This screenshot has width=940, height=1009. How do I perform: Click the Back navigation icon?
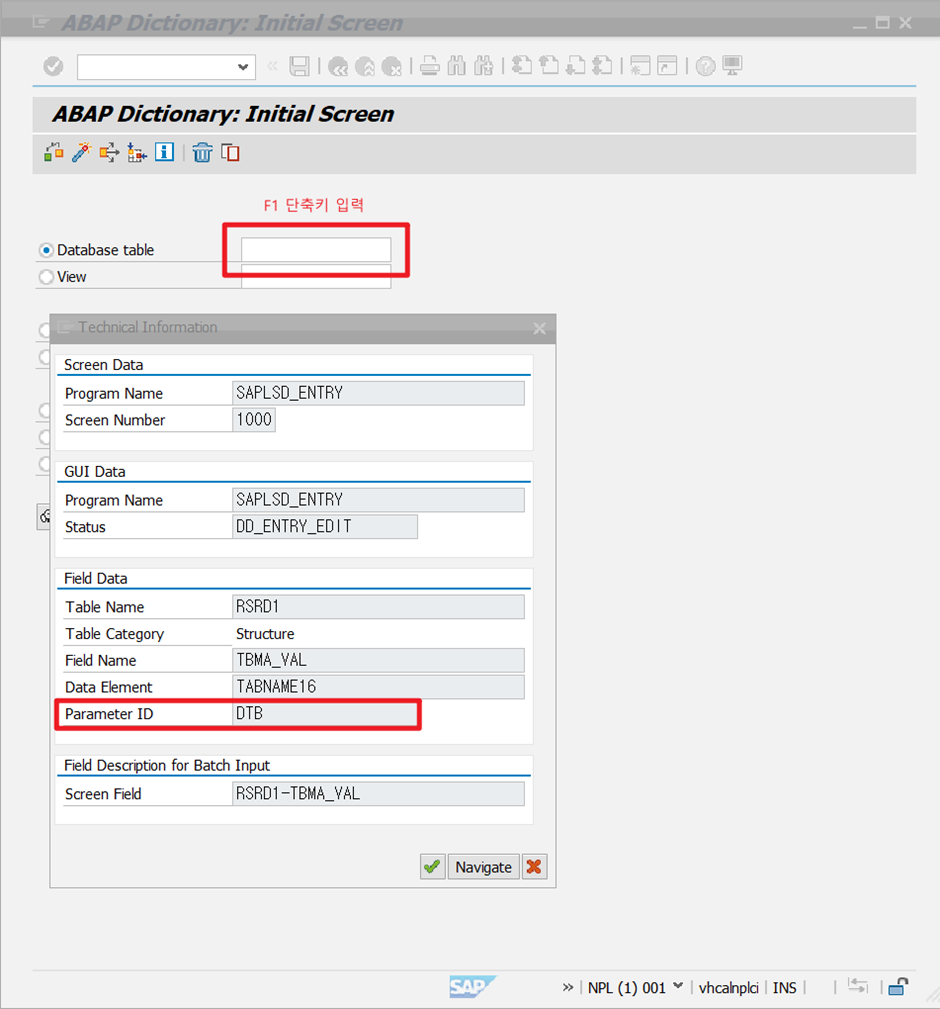(338, 66)
